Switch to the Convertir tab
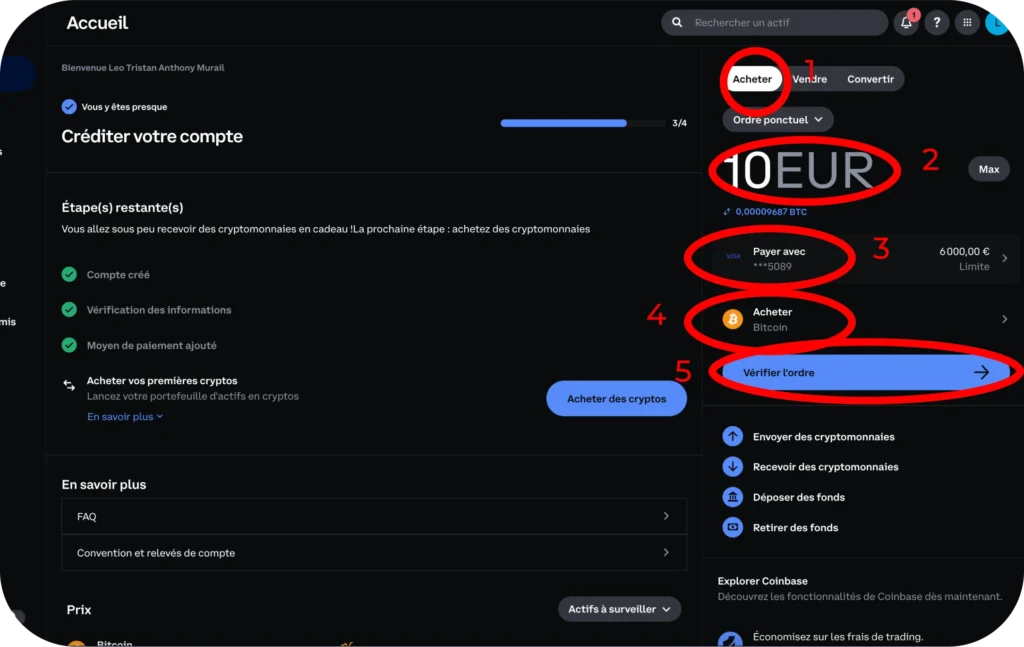This screenshot has height=647, width=1024. [x=871, y=79]
